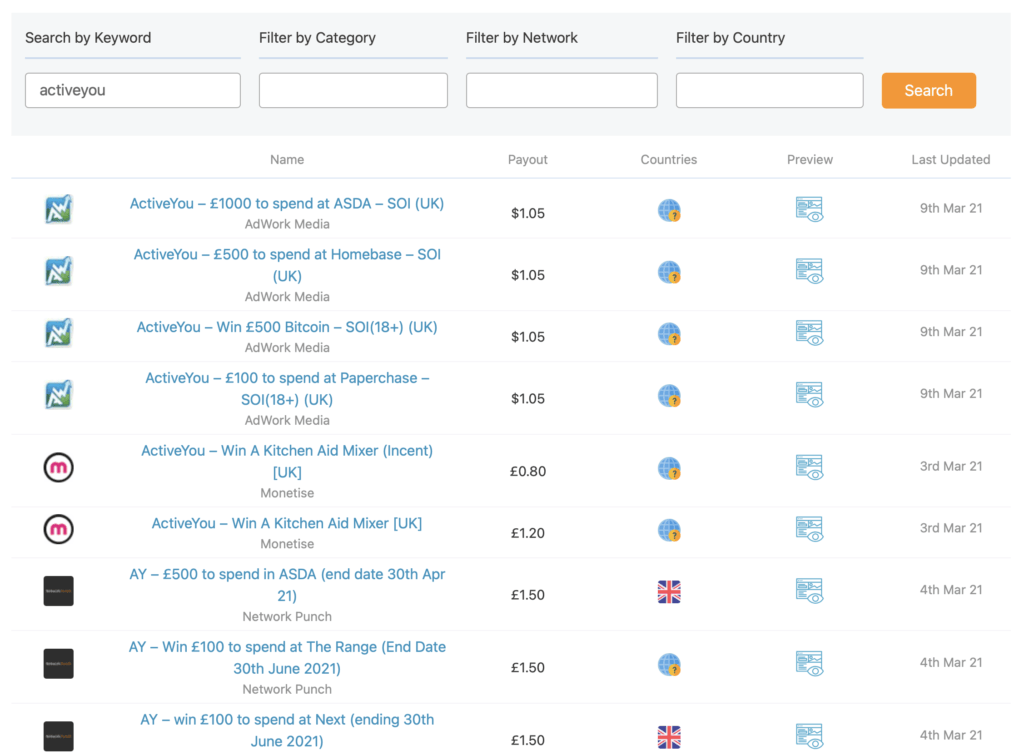This screenshot has height=755, width=1024.
Task: Open the ActiveYou £1000 ASDA SOI offer link
Action: point(287,203)
